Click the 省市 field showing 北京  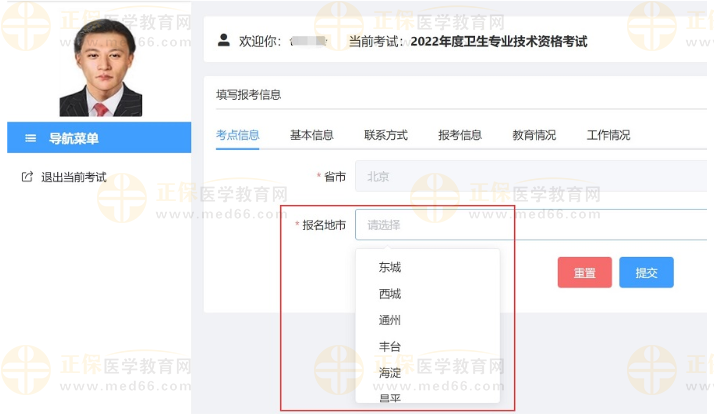[x=530, y=176]
